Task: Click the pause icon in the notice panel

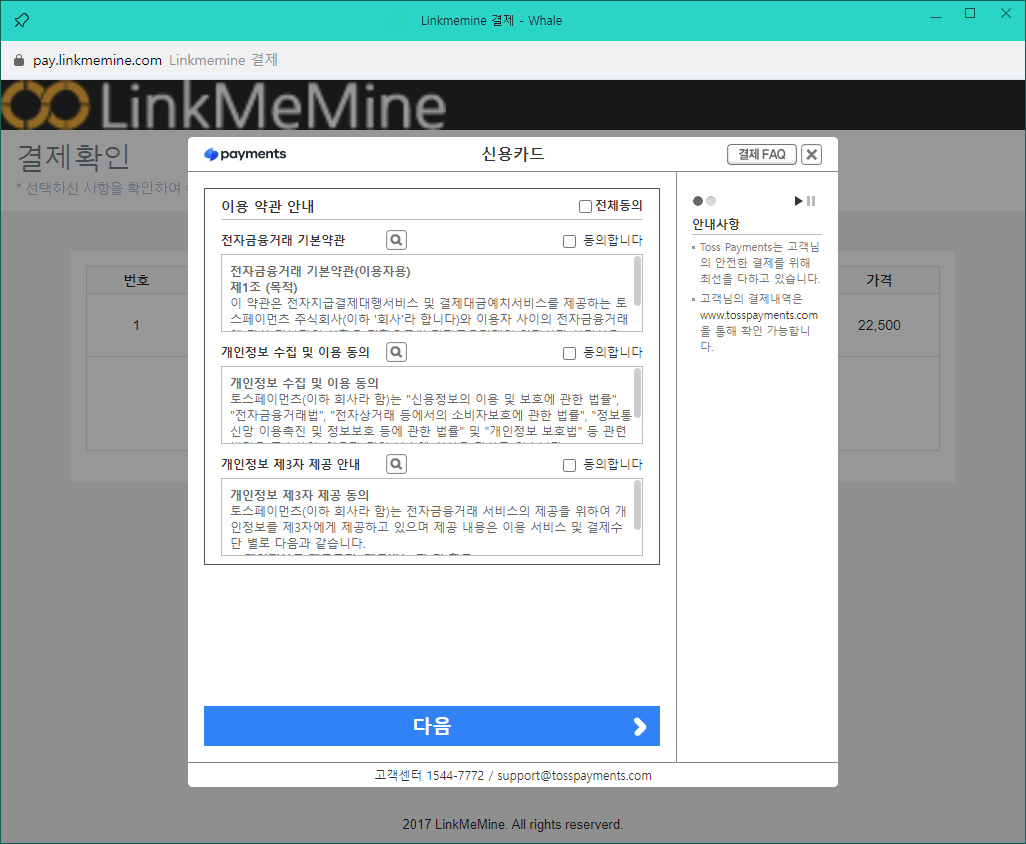Action: click(x=811, y=201)
